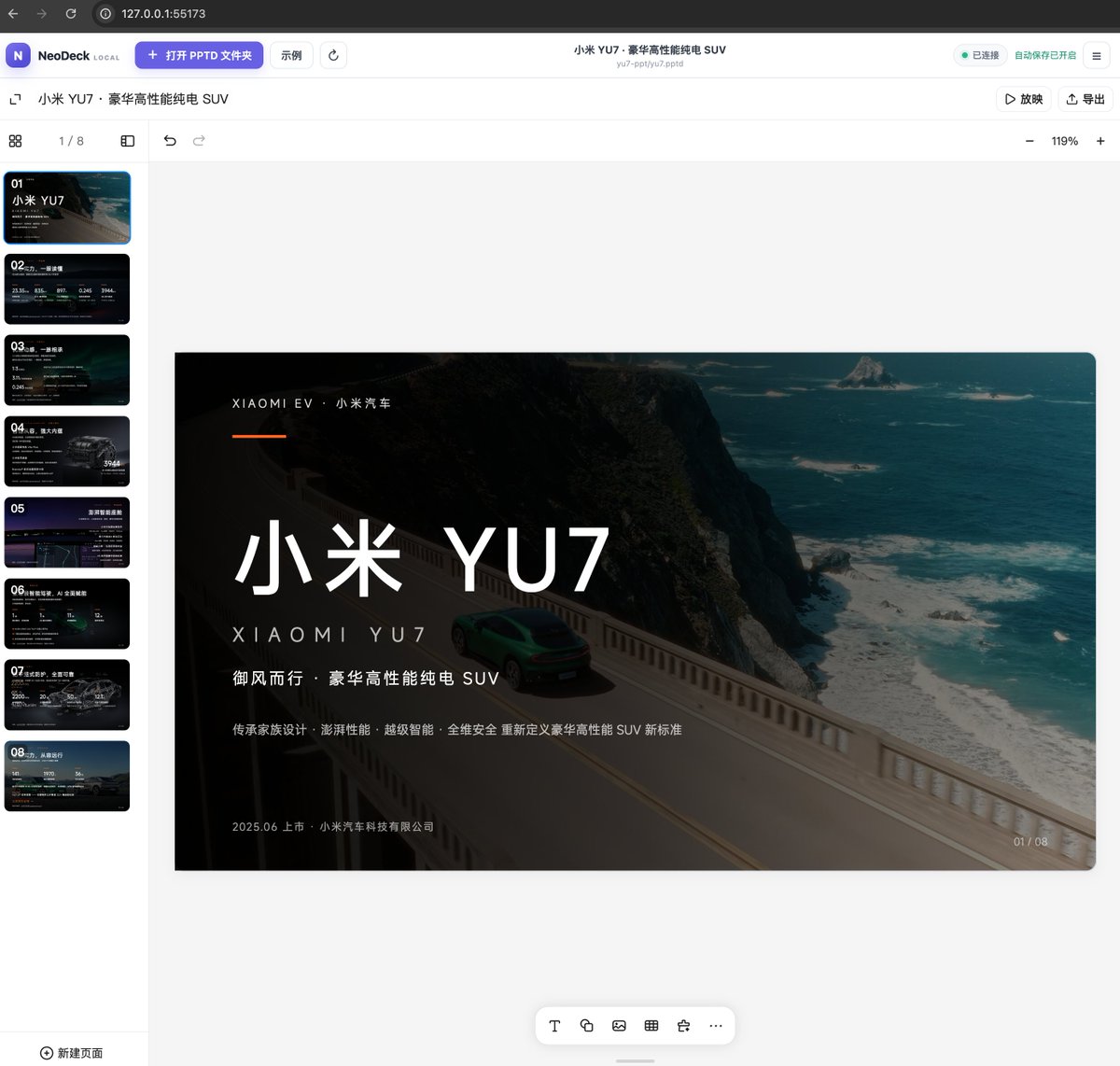Click the browser forward arrow

pos(42,14)
